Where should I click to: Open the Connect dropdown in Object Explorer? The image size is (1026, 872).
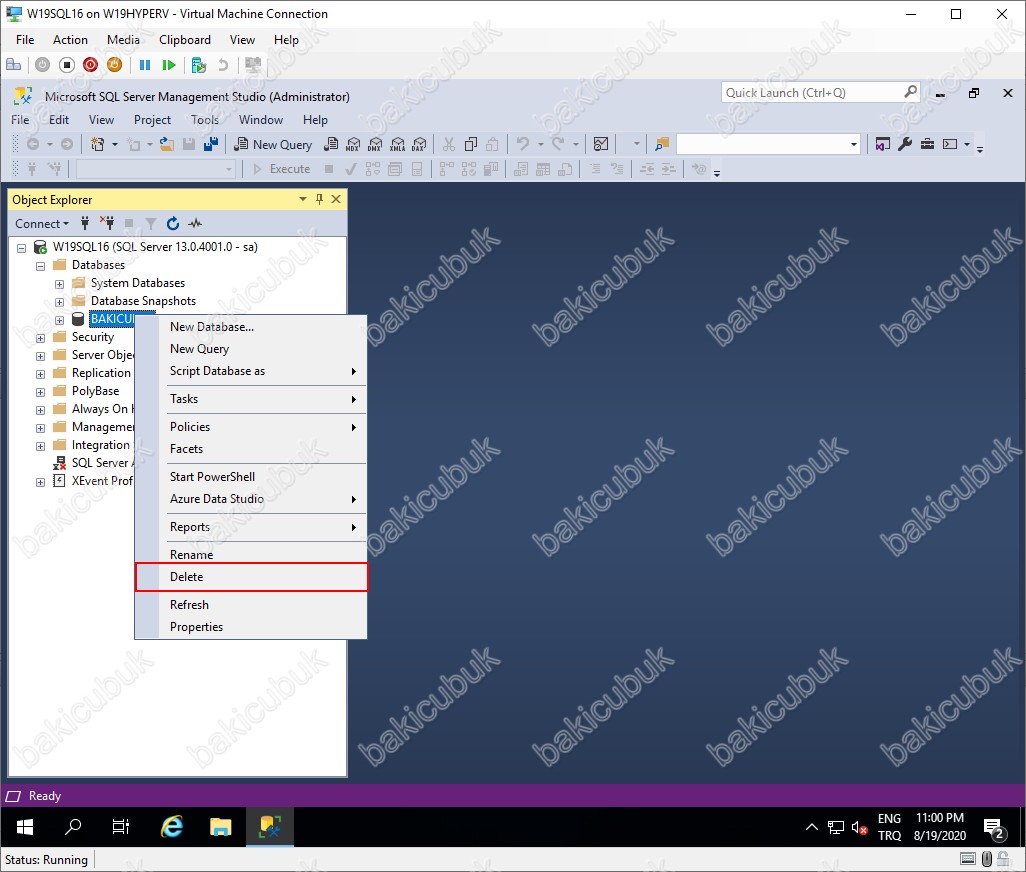(42, 224)
